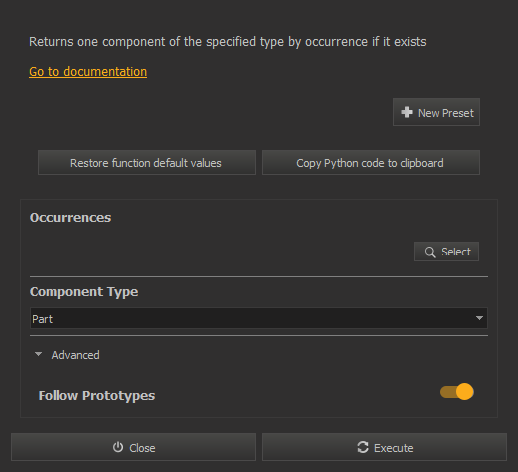Click the Part combo box field
518x472 pixels.
[259, 318]
